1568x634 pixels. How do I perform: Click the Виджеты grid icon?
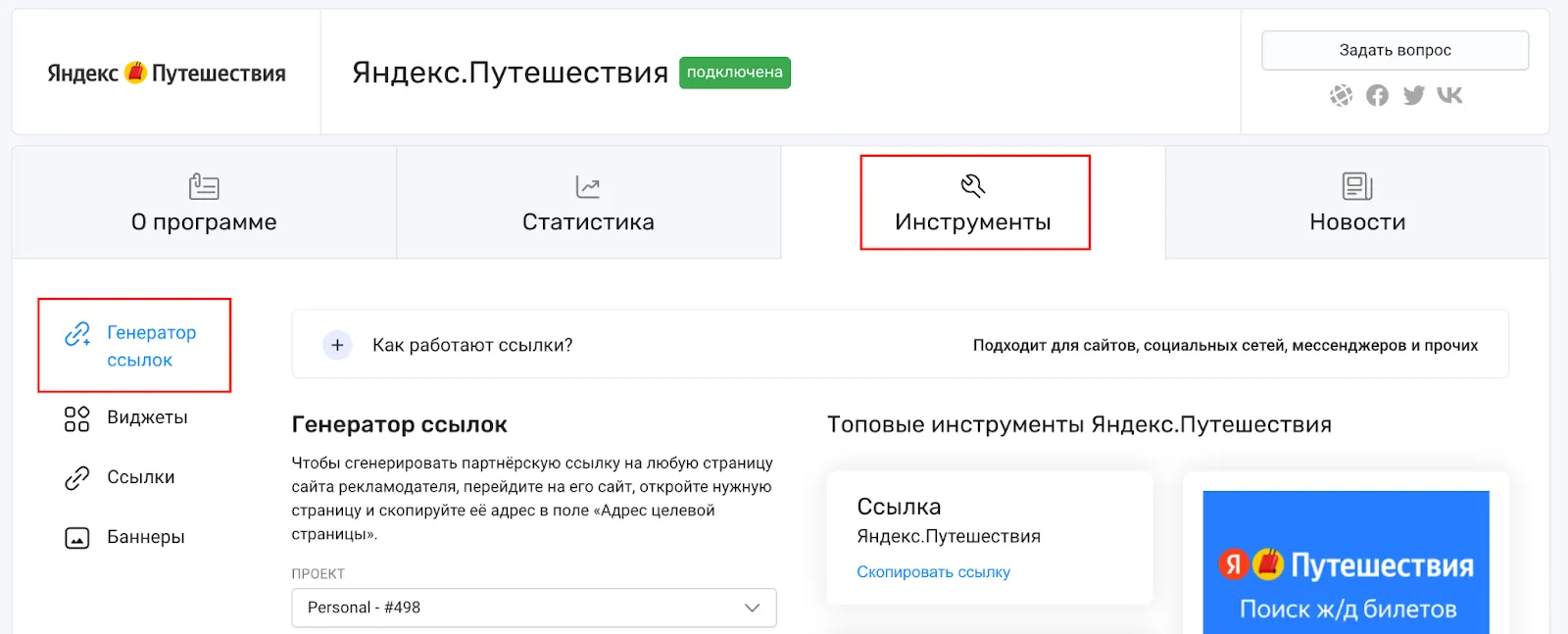tap(76, 418)
